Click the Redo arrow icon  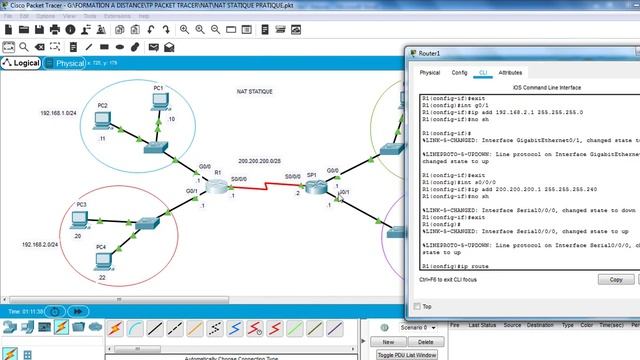(166, 29)
